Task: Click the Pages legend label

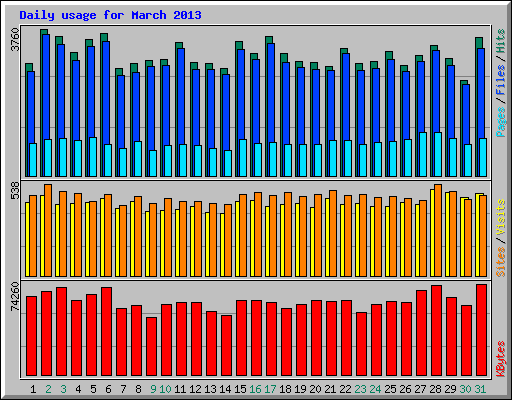Action: pos(501,122)
